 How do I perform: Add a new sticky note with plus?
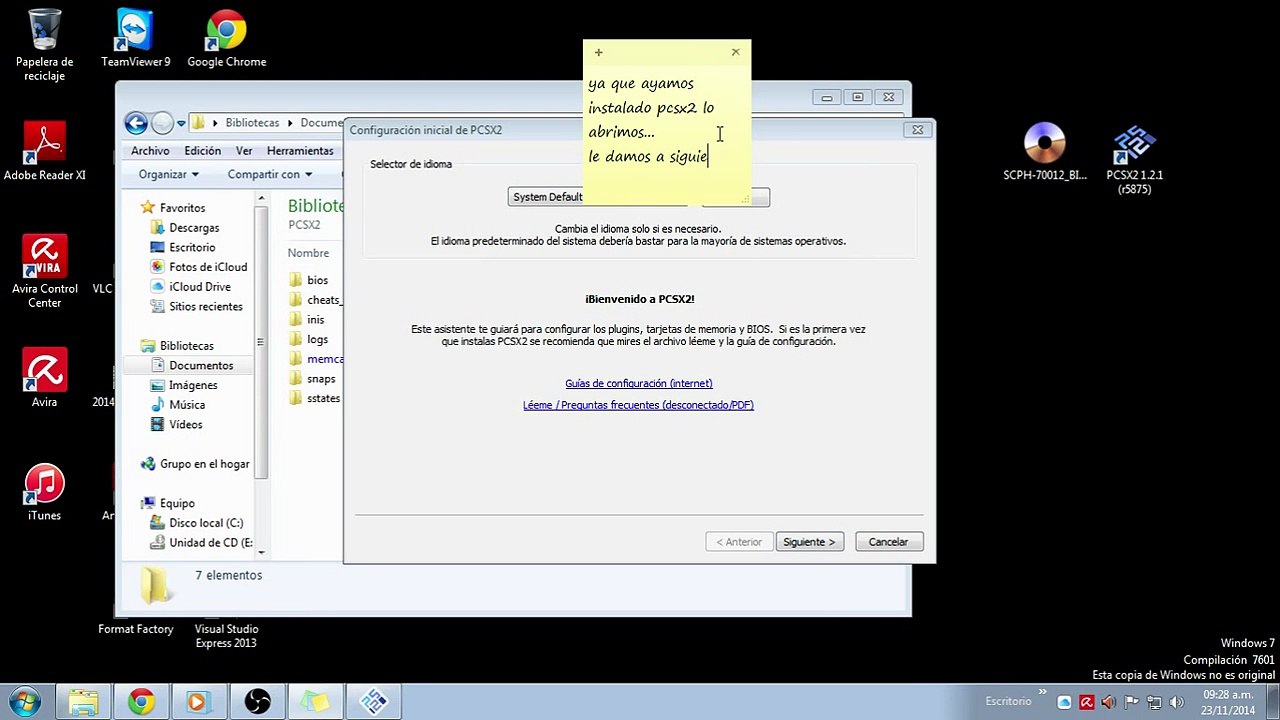pos(598,52)
